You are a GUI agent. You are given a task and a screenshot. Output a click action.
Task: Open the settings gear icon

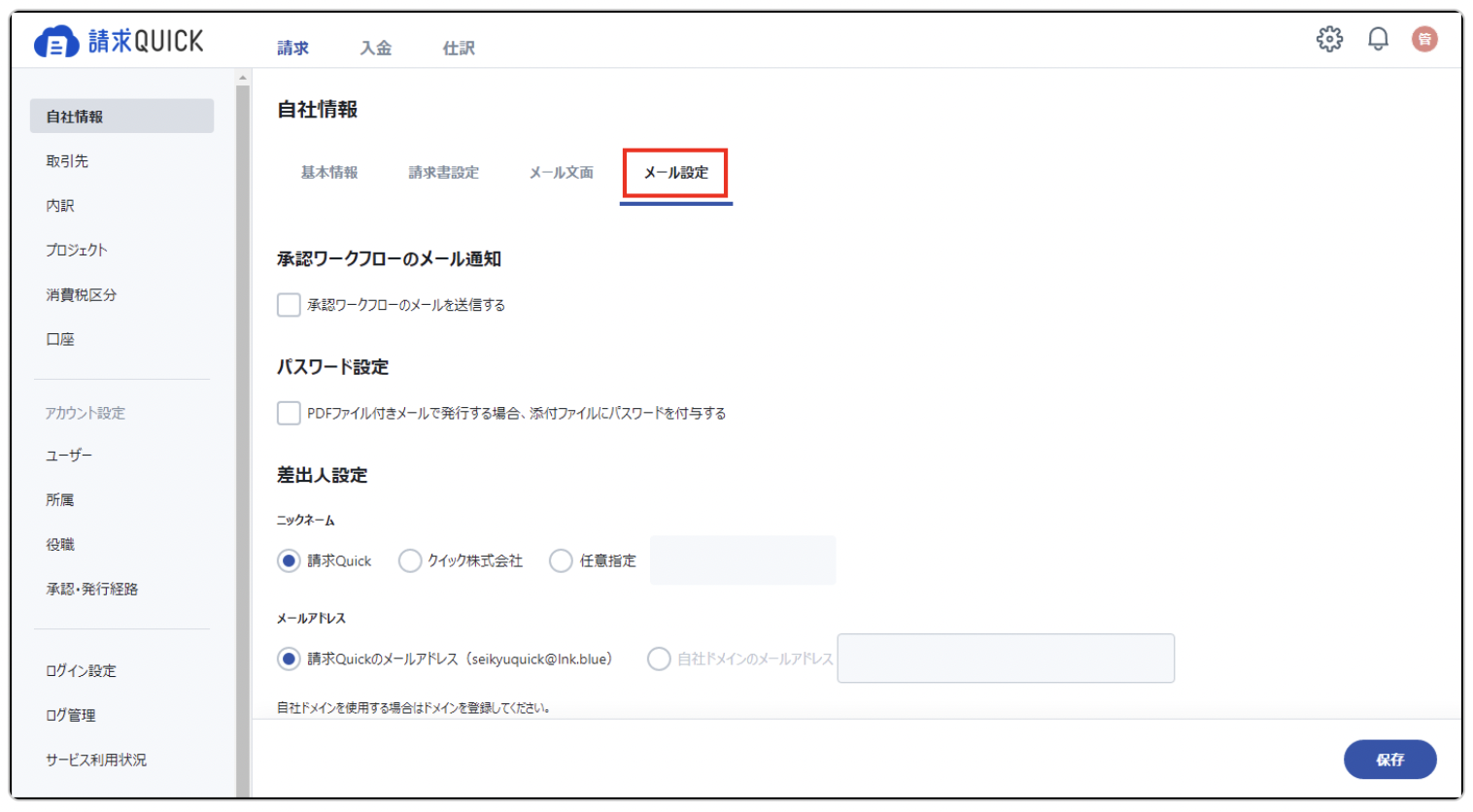point(1329,39)
